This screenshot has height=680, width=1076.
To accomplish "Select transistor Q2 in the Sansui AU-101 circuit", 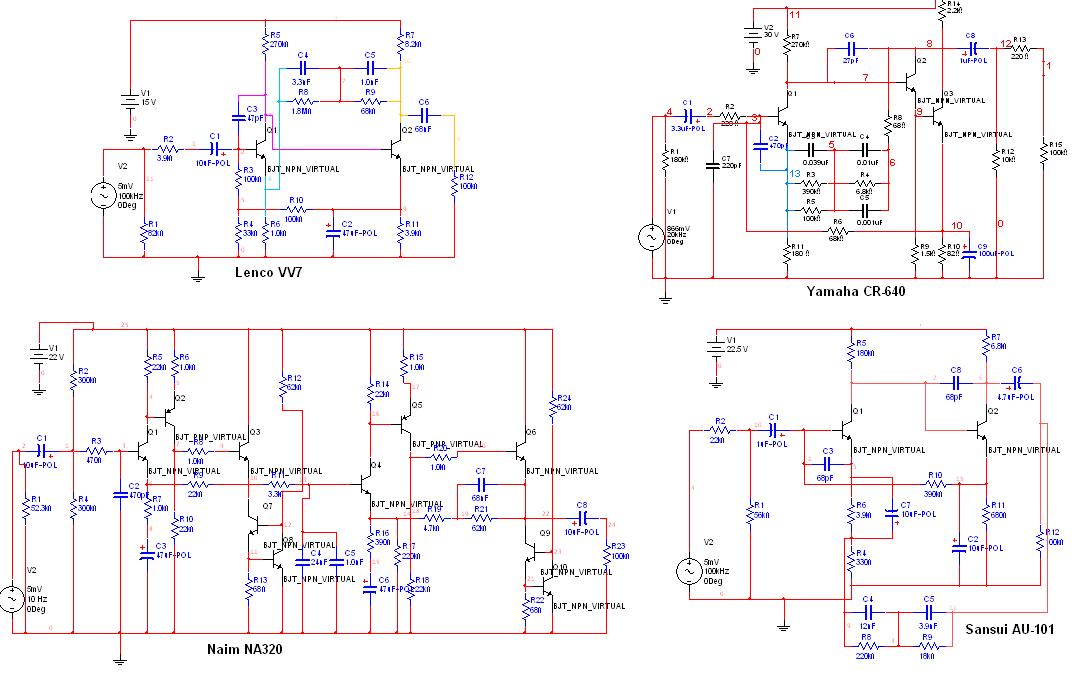I will (x=983, y=430).
